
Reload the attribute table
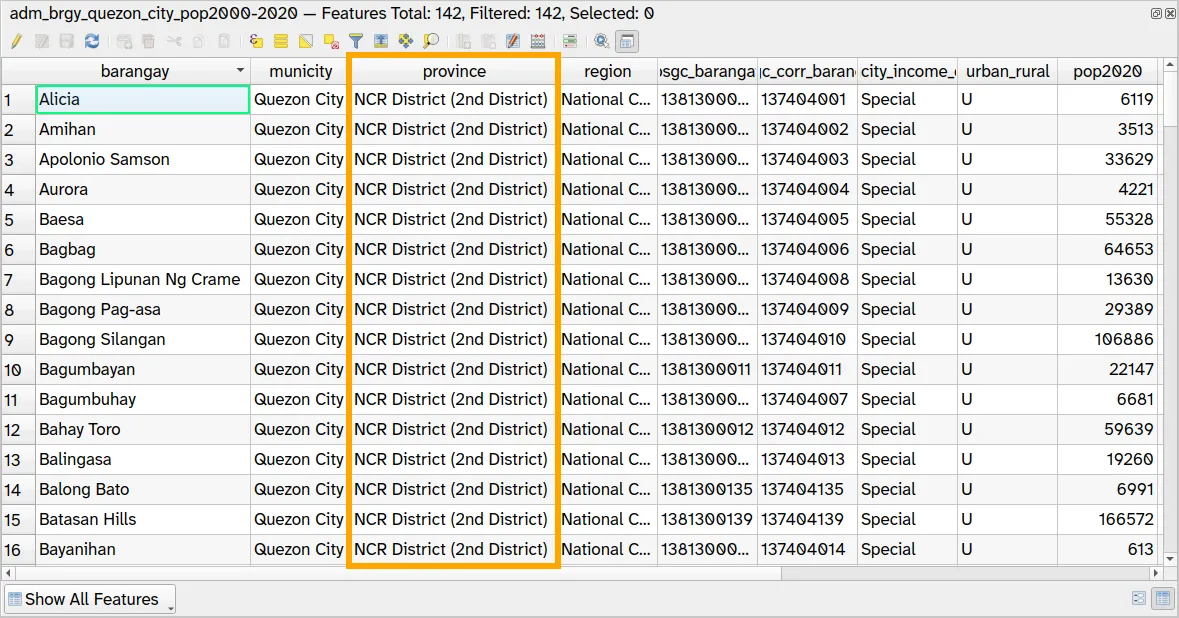[92, 42]
